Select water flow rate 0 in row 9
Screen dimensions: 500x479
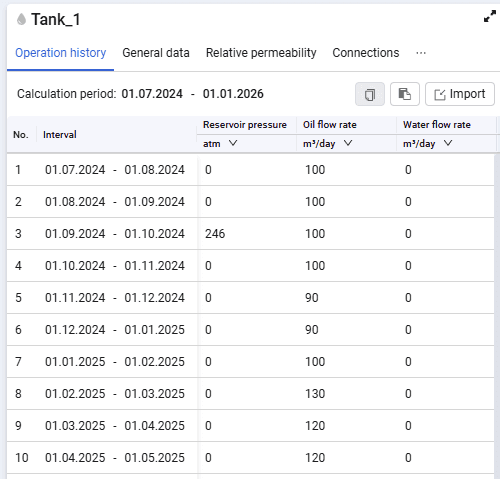[445, 426]
